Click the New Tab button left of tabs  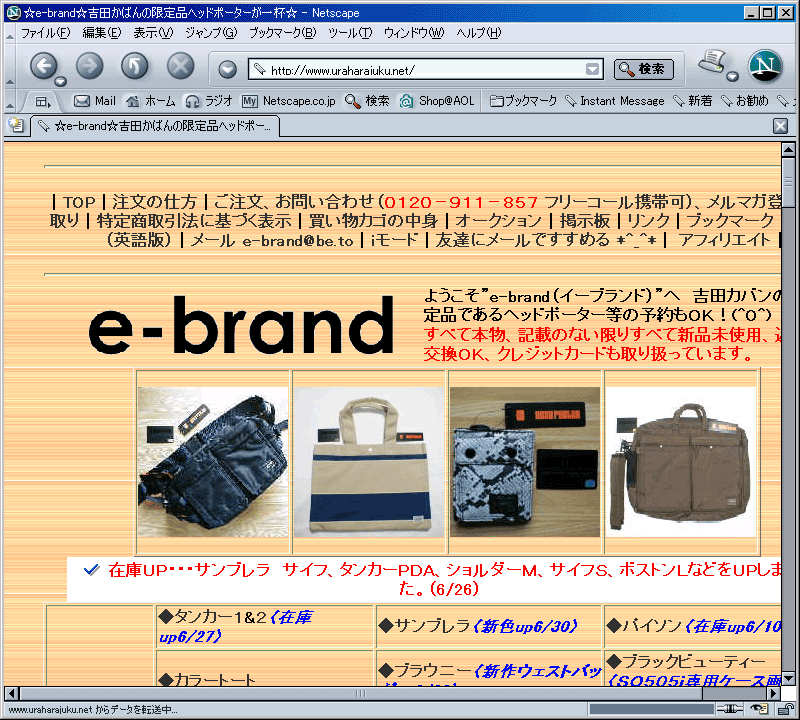point(16,125)
